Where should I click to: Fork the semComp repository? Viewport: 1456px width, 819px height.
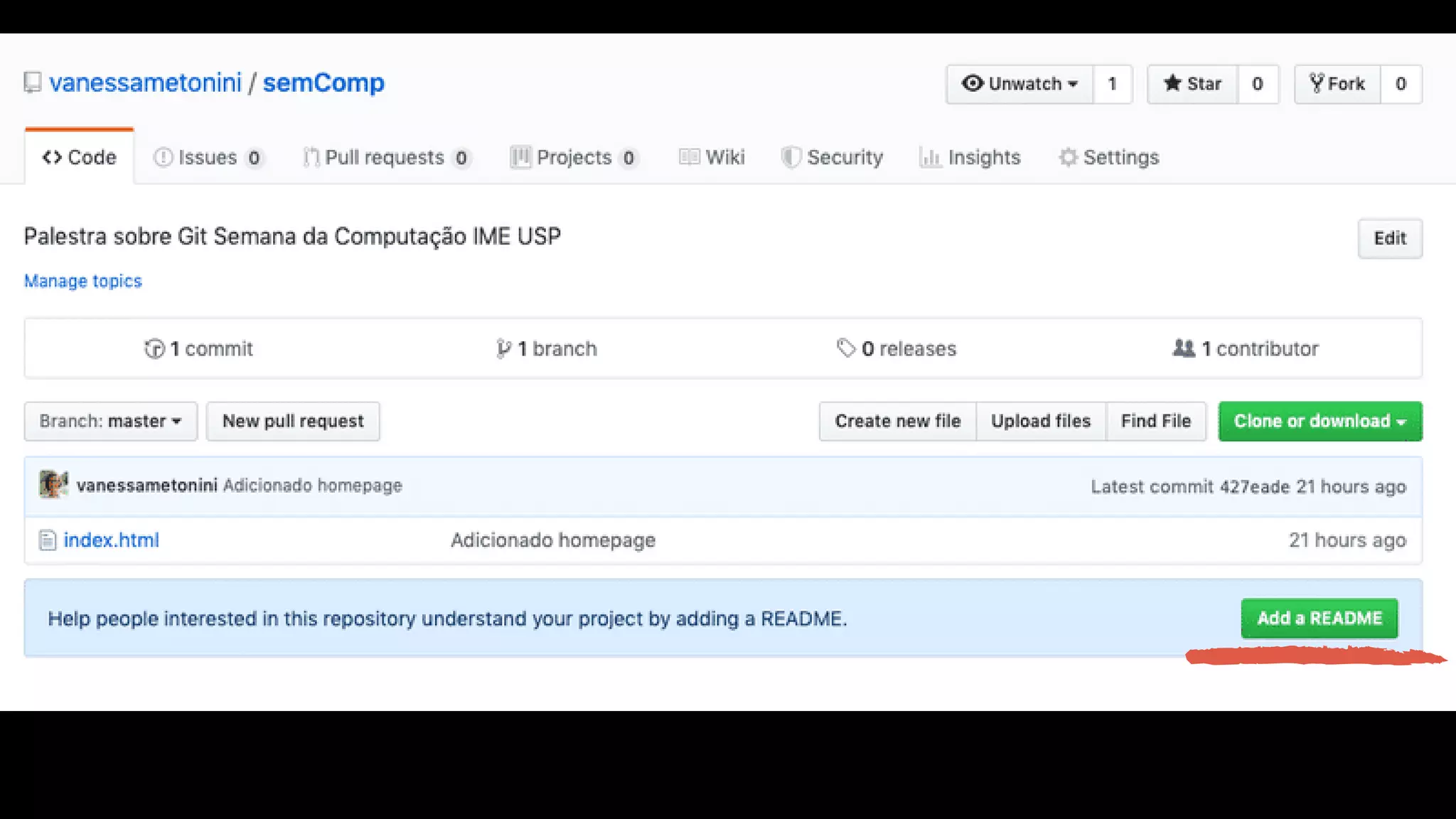[1337, 84]
